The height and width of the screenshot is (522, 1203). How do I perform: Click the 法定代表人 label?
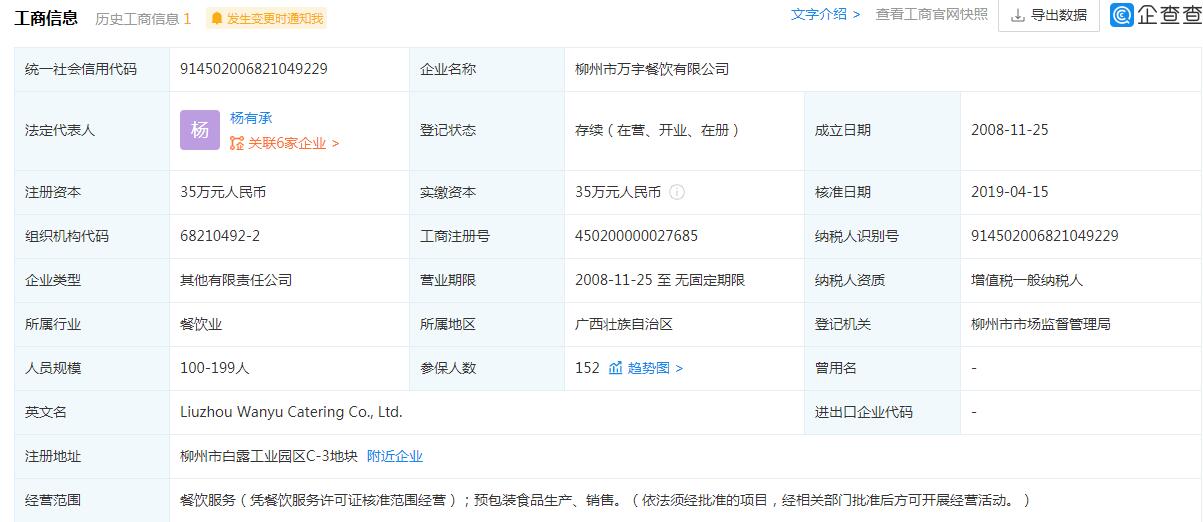60,130
